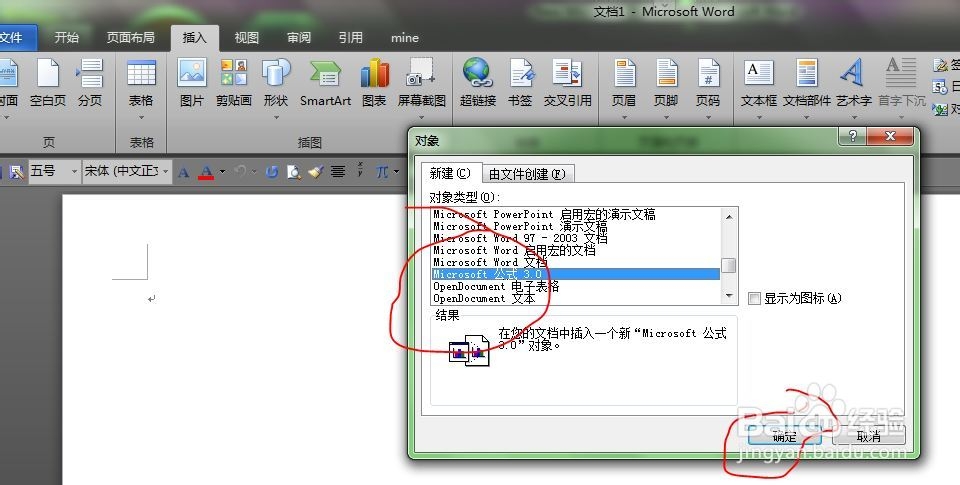Insert WordArt with 艺术字
This screenshot has width=960, height=485.
(853, 88)
